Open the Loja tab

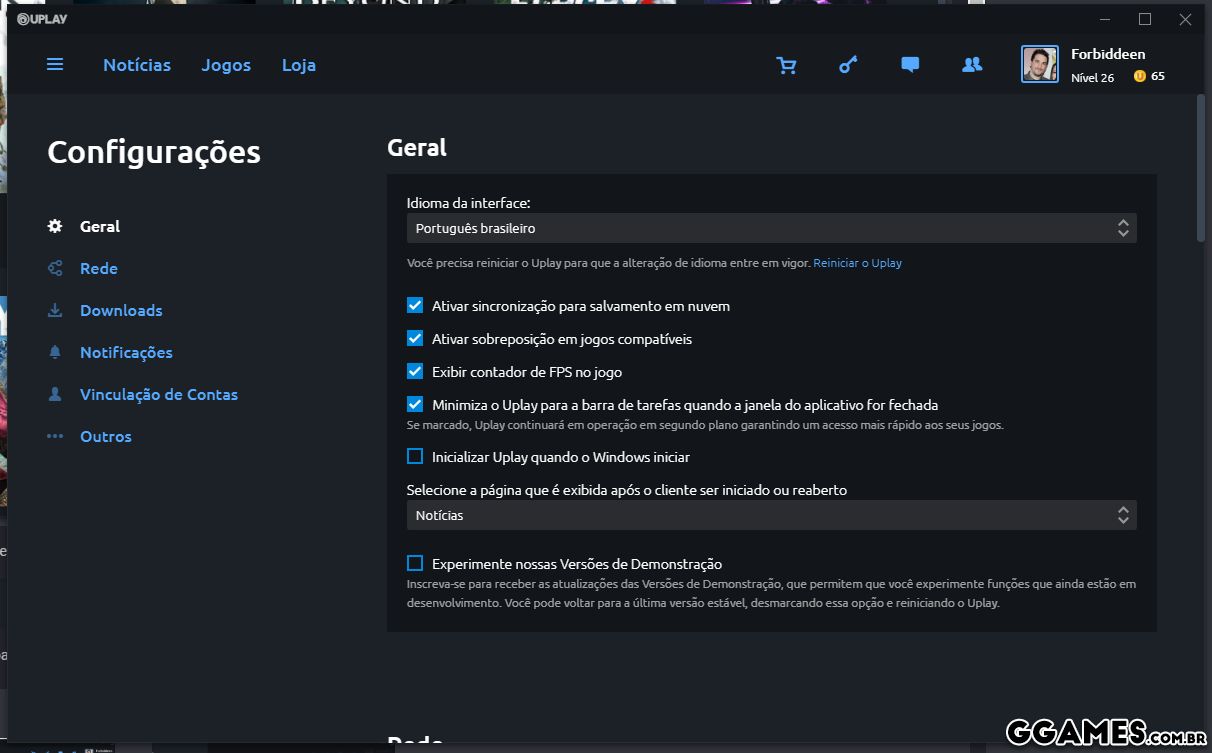299,65
